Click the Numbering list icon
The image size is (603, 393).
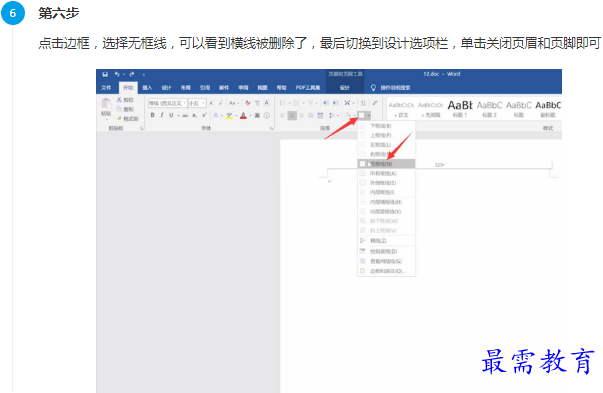click(x=297, y=103)
